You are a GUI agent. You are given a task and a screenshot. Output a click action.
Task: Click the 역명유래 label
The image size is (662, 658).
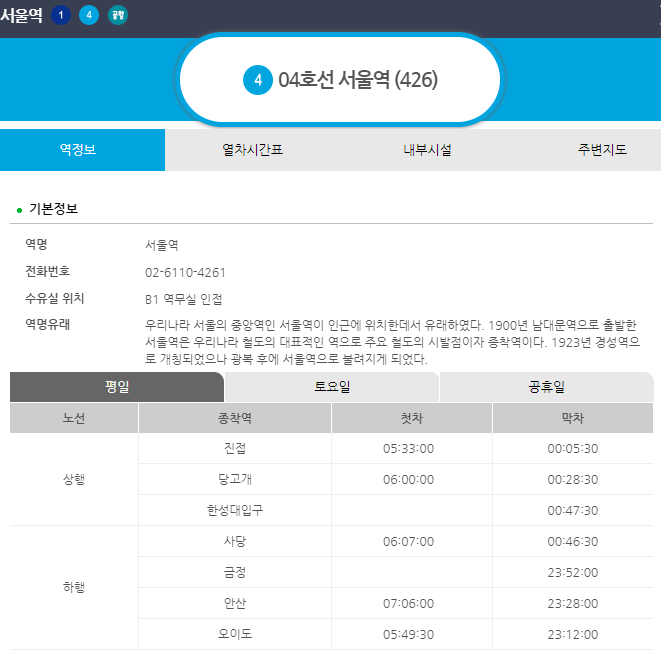pos(48,324)
